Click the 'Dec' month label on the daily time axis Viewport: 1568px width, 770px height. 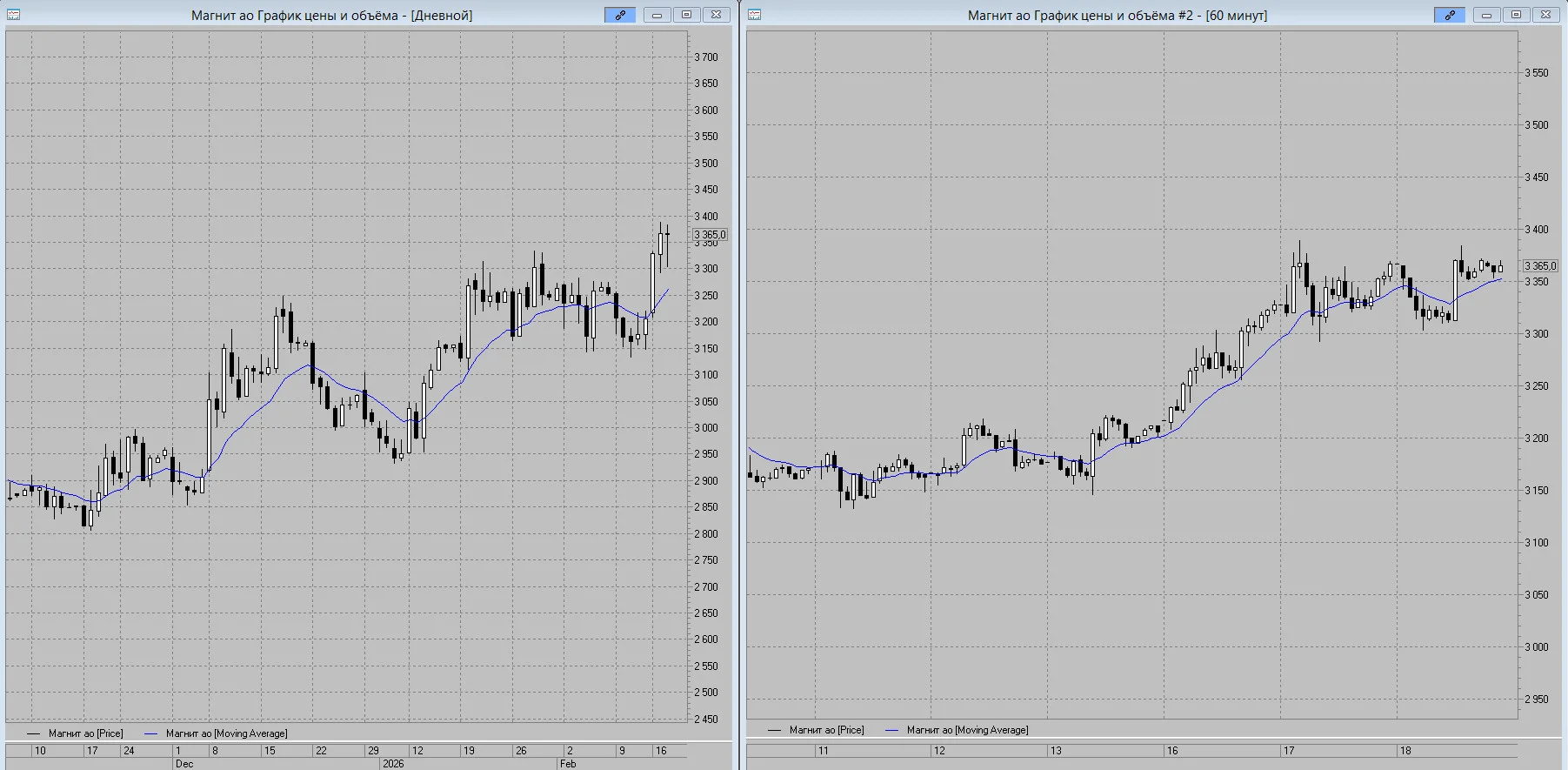pyautogui.click(x=184, y=764)
